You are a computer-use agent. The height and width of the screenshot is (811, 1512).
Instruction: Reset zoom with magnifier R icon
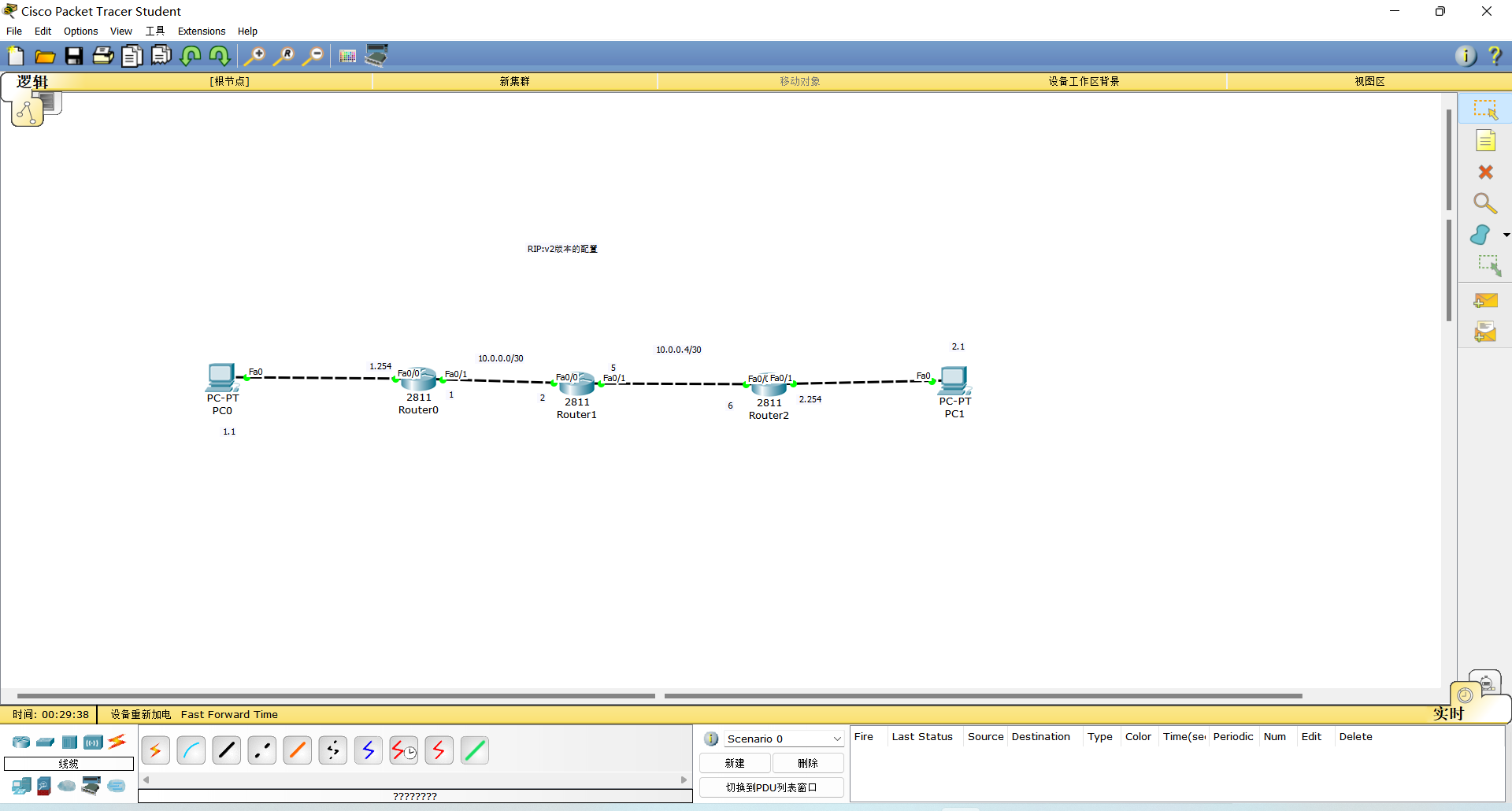pyautogui.click(x=283, y=56)
